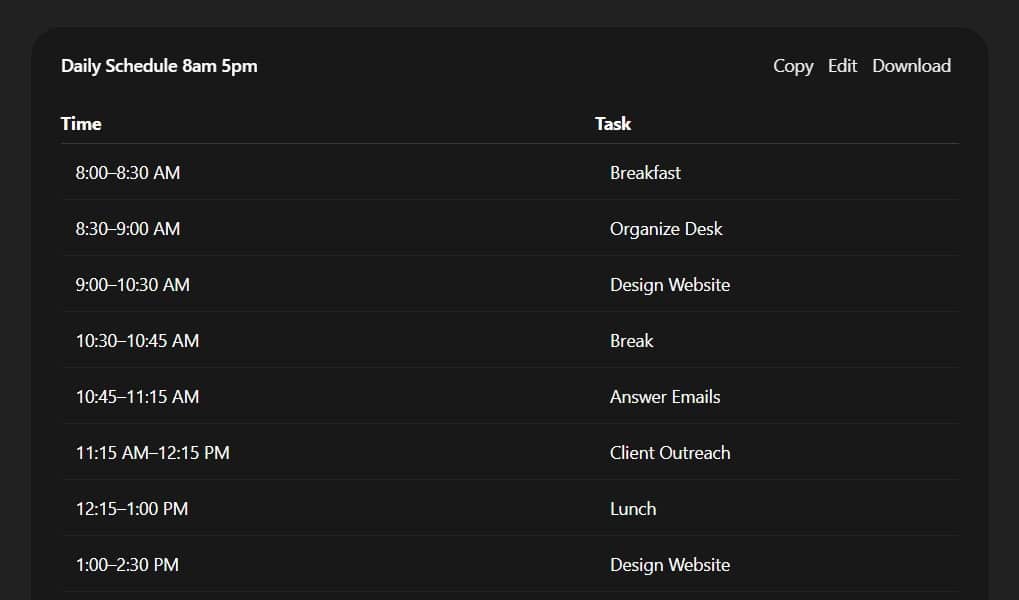Image resolution: width=1019 pixels, height=600 pixels.
Task: Click the Breakfast task cell
Action: point(645,173)
